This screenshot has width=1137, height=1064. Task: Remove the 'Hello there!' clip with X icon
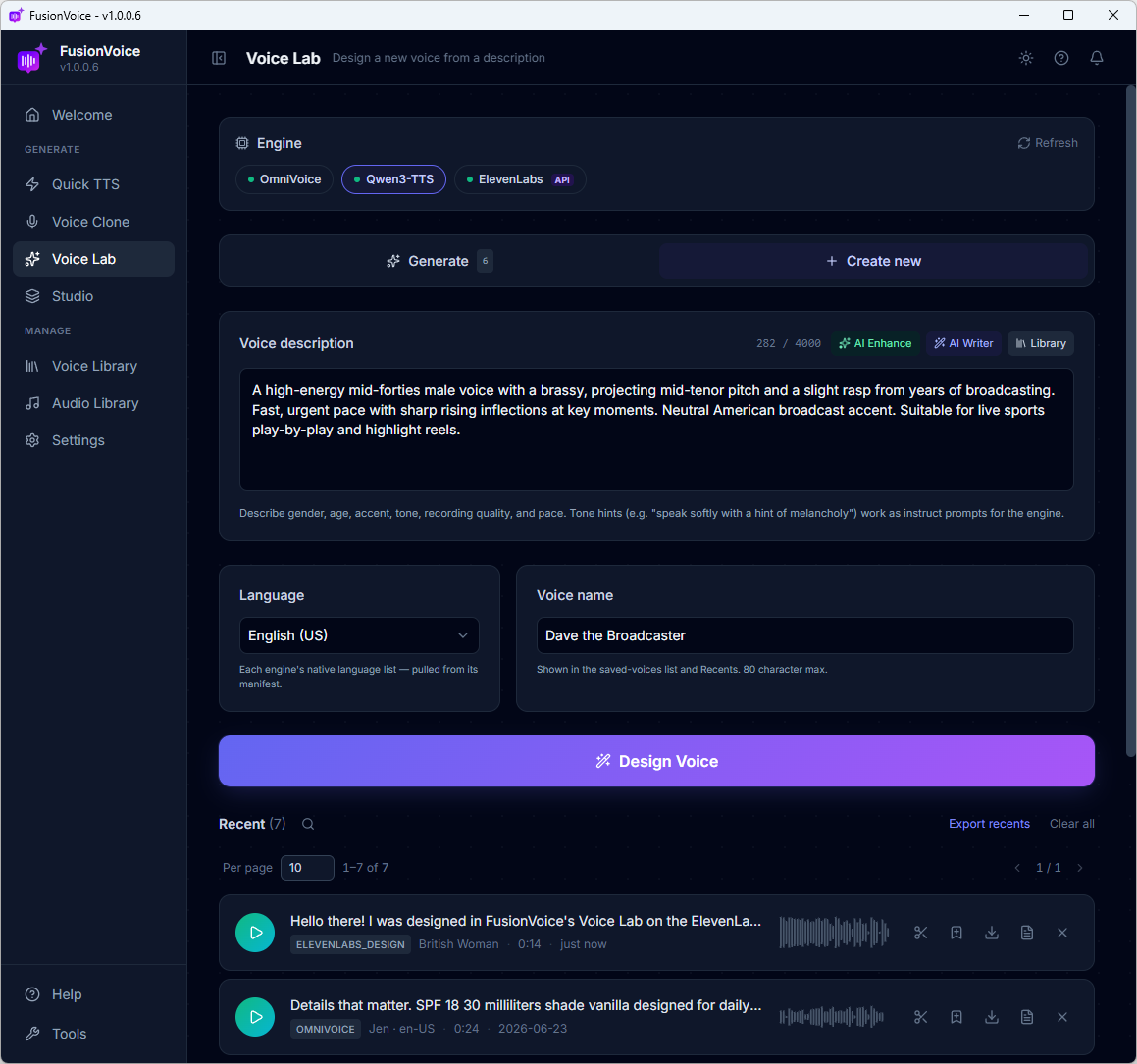[1062, 932]
